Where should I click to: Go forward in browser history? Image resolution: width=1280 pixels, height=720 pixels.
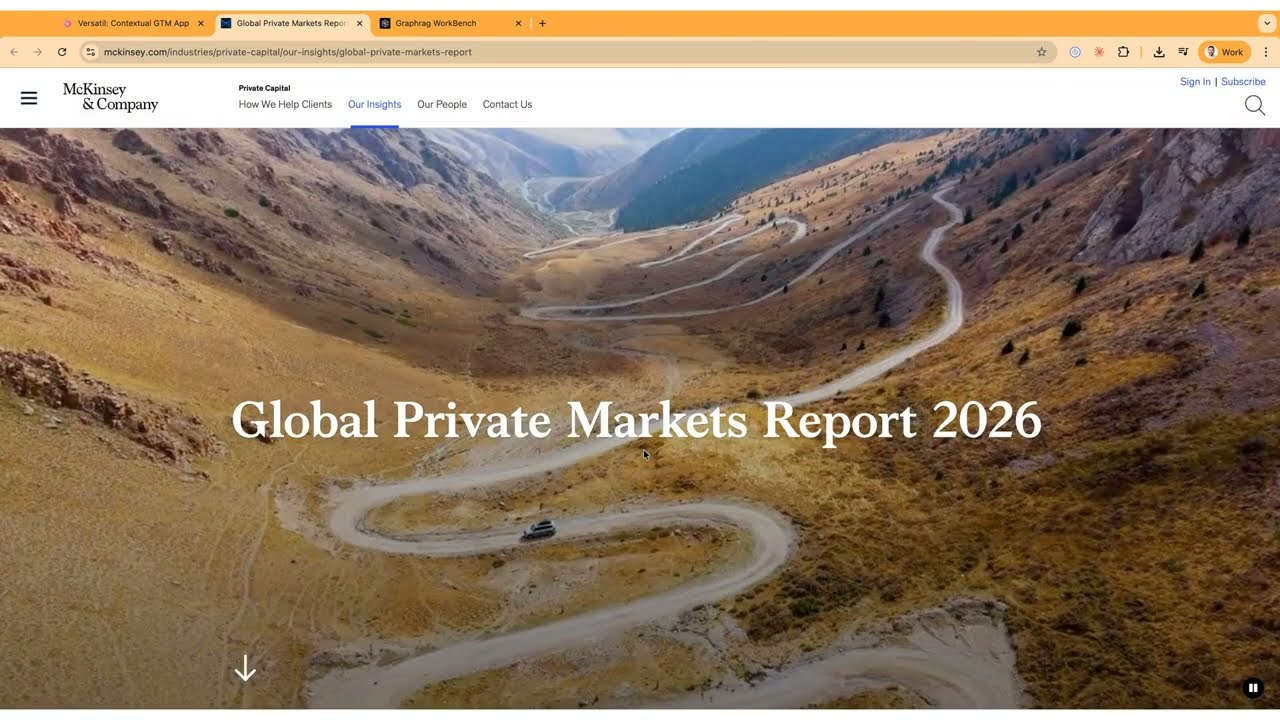tap(38, 52)
